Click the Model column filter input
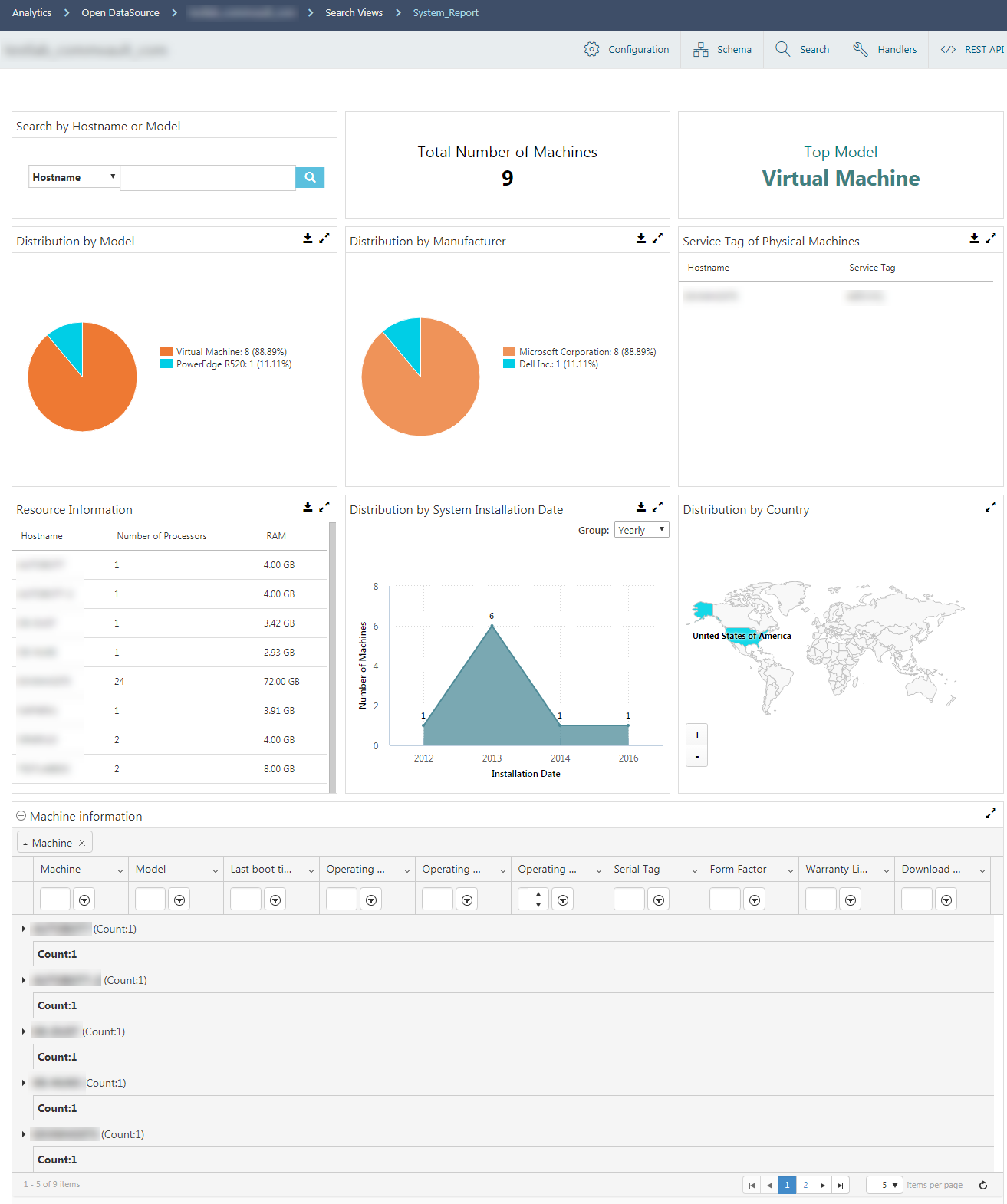Viewport: 1007px width, 1204px height. [x=150, y=899]
